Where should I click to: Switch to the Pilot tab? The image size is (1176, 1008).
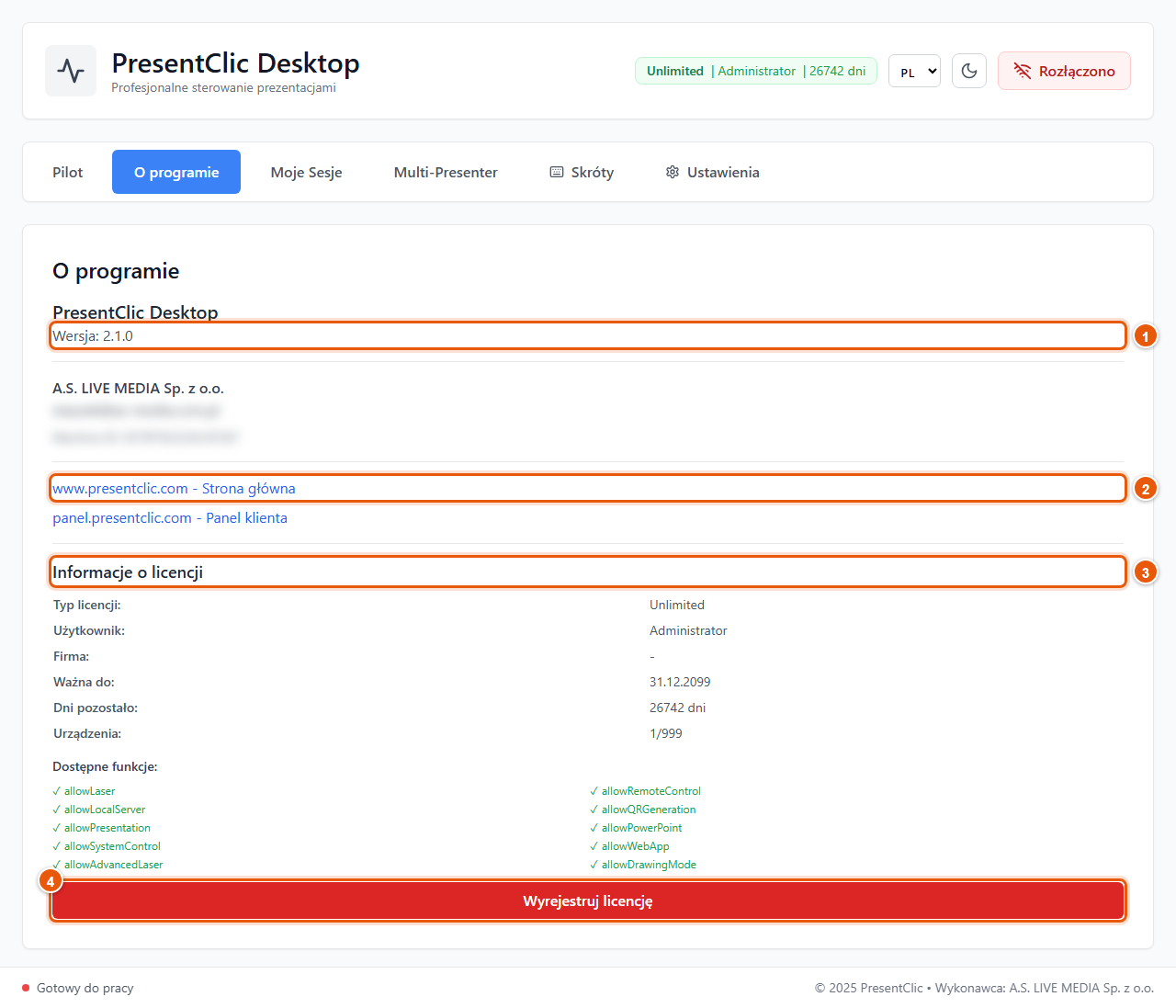tap(67, 172)
